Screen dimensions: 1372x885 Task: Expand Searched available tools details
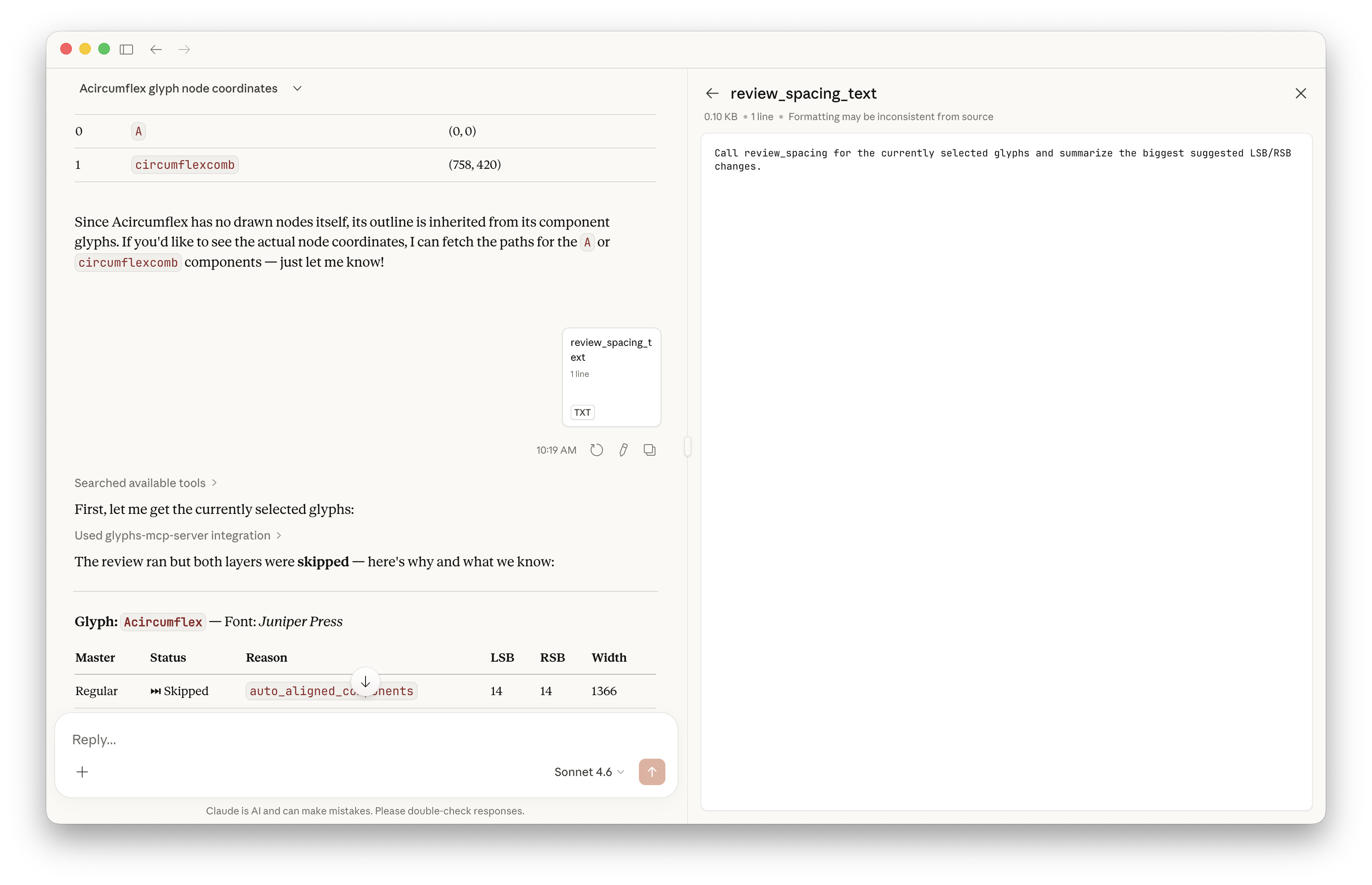[145, 483]
